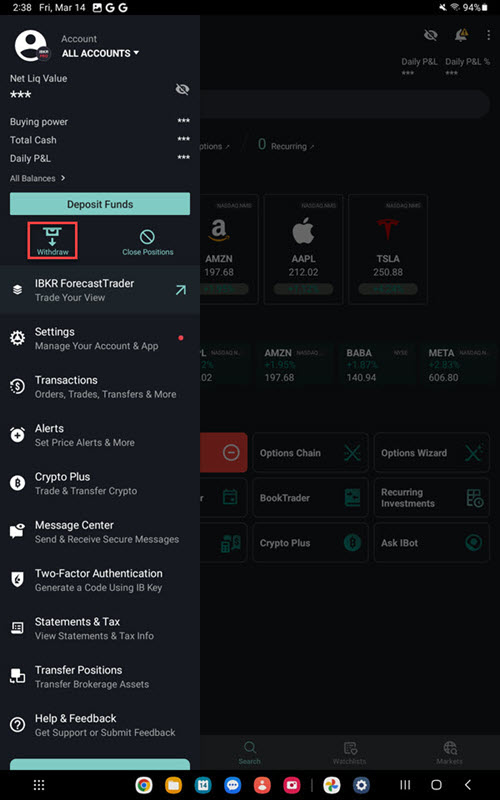Tap the Buying power row
Image resolution: width=500 pixels, height=800 pixels.
tap(100, 121)
